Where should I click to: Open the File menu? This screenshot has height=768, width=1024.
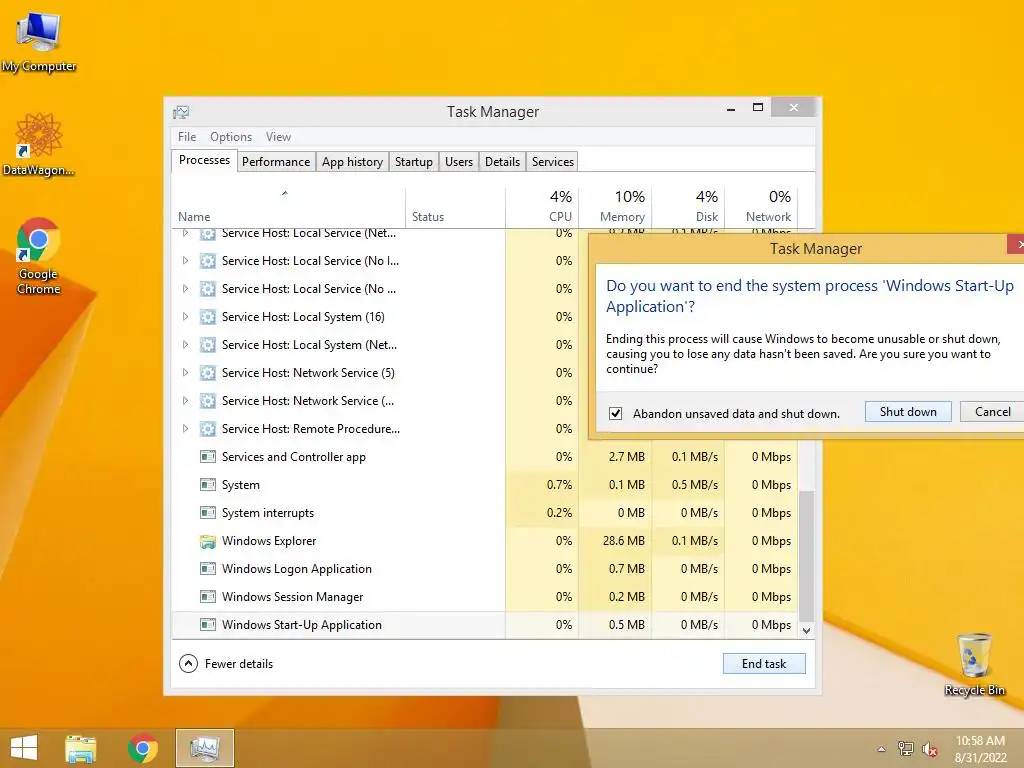(187, 137)
